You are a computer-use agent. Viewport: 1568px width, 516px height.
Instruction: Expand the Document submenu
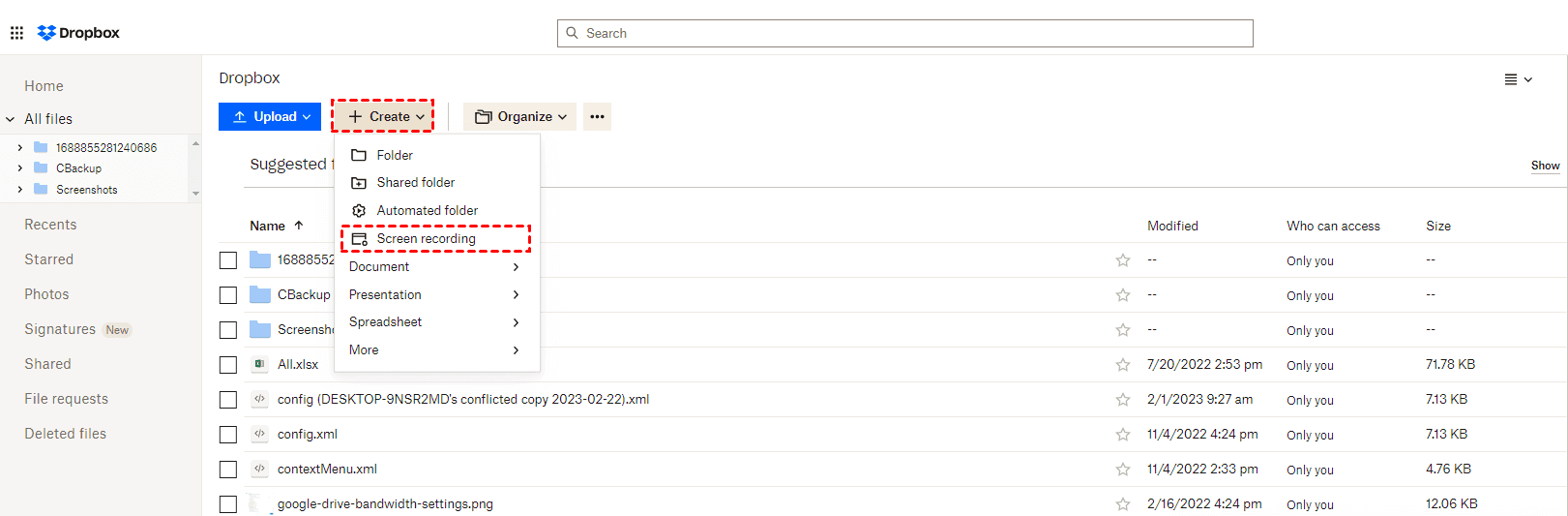click(x=435, y=267)
